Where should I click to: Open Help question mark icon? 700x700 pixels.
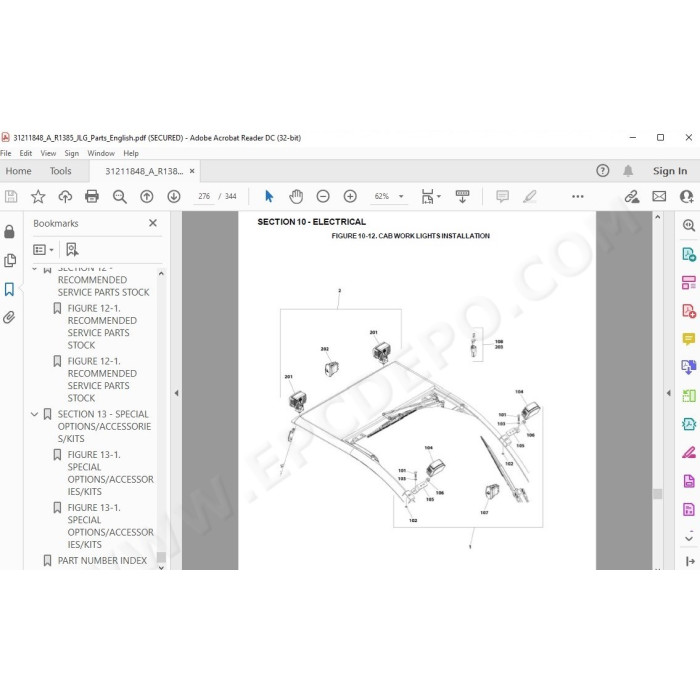tap(603, 171)
